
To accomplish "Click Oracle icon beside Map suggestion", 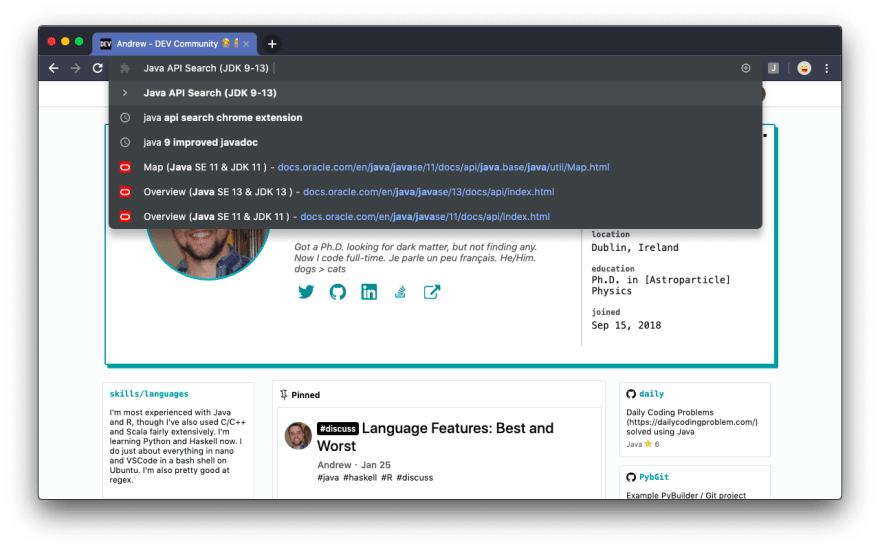I will 125,167.
